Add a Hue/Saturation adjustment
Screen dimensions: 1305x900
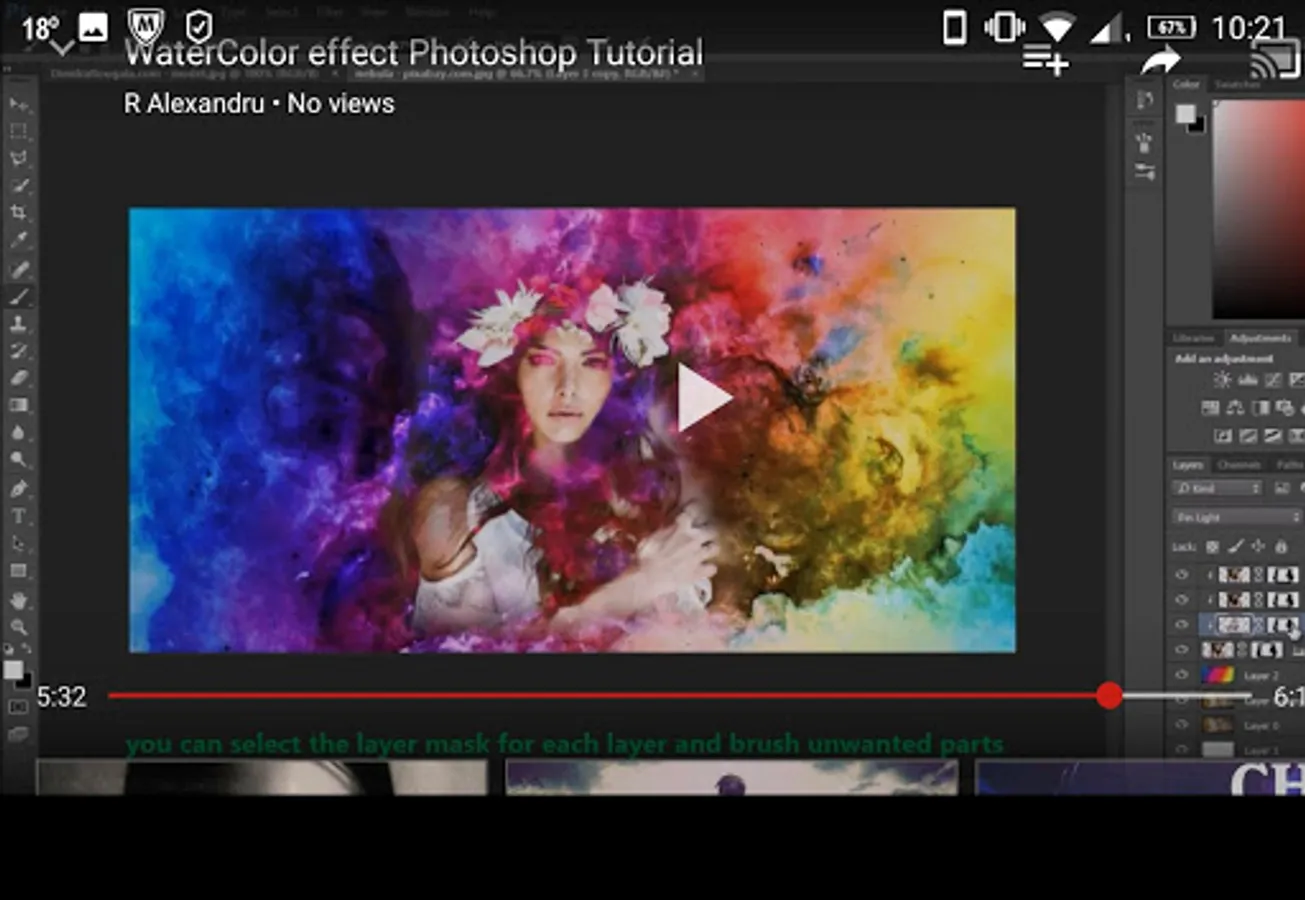click(1210, 408)
